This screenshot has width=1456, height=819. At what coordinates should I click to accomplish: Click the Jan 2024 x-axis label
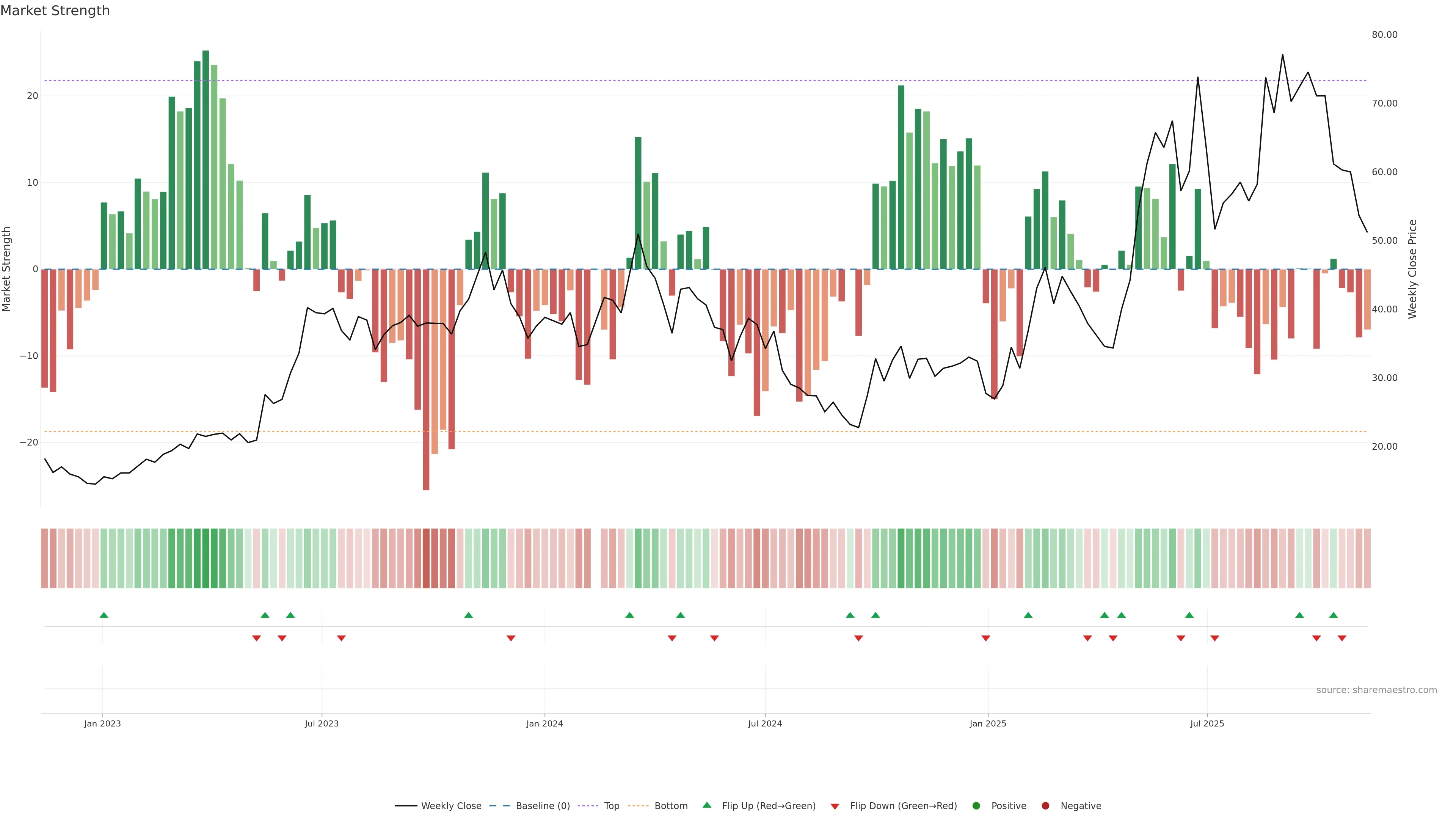544,723
